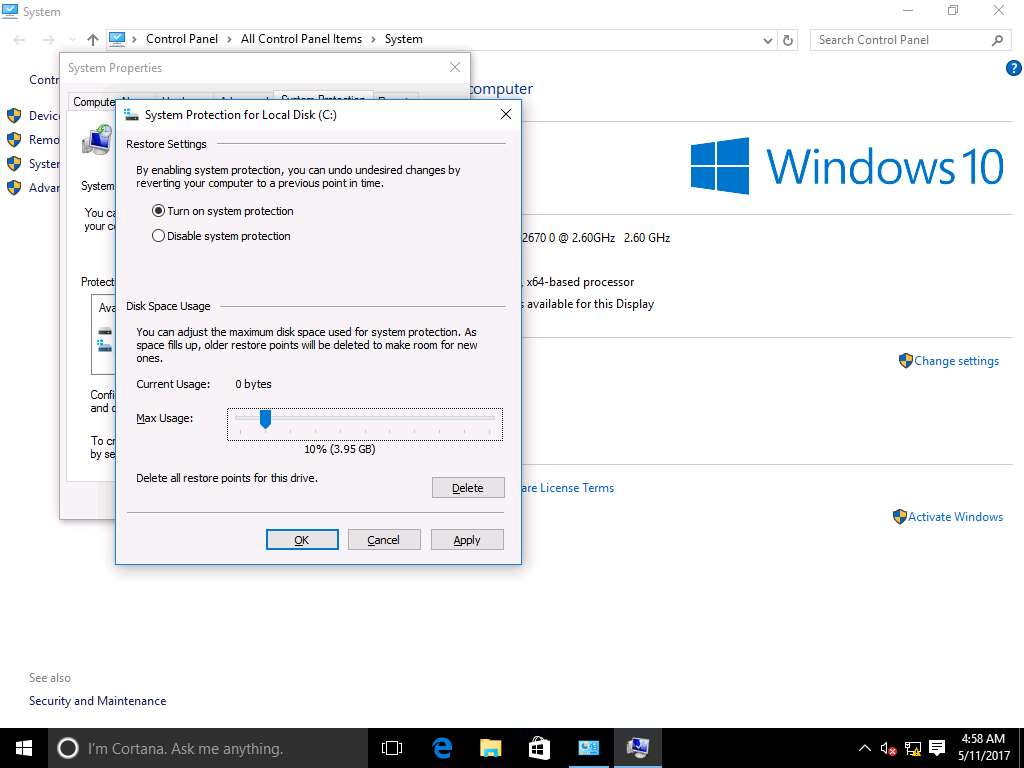Screen dimensions: 1024x768
Task: Expand chevron after All Control Panel Items
Action: point(373,39)
